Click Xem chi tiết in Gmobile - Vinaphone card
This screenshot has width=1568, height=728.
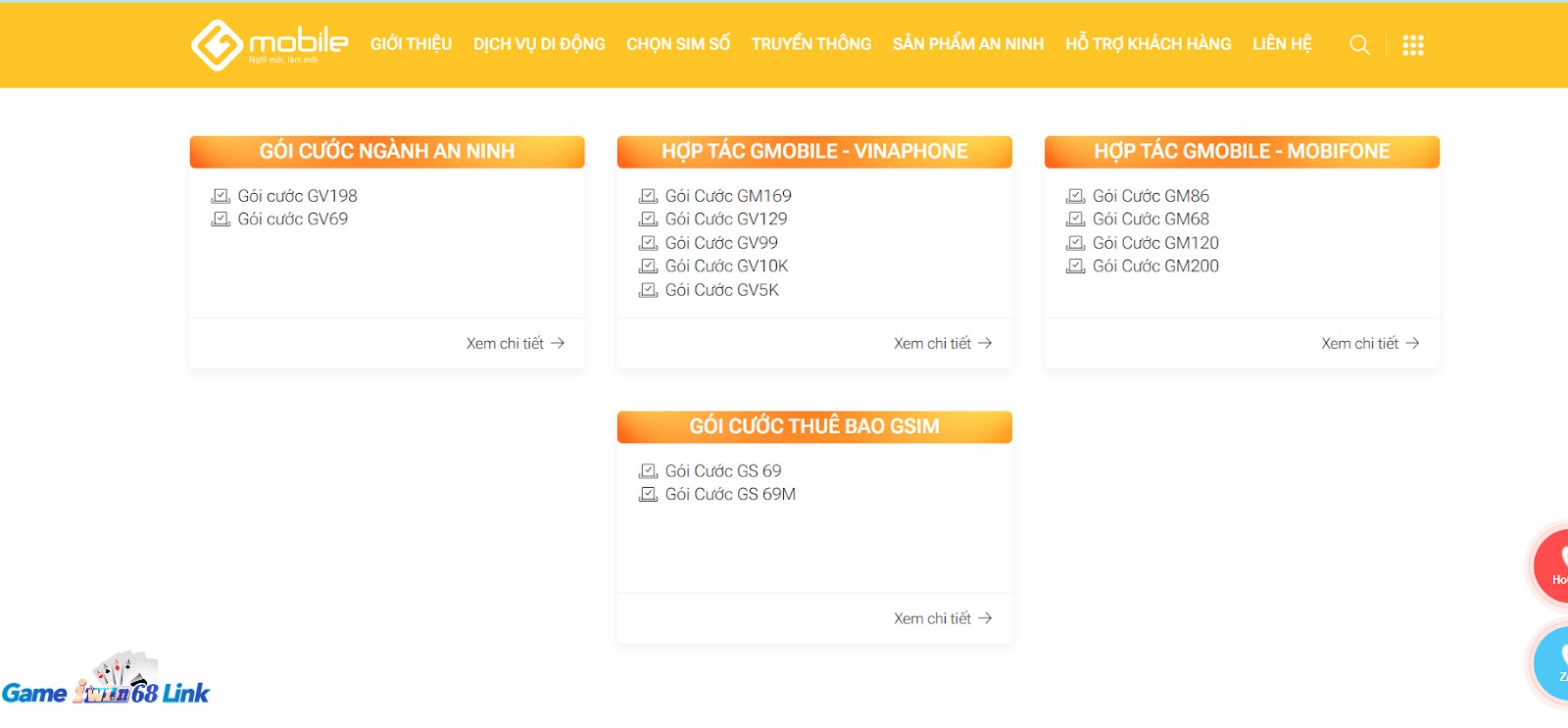pyautogui.click(x=943, y=344)
